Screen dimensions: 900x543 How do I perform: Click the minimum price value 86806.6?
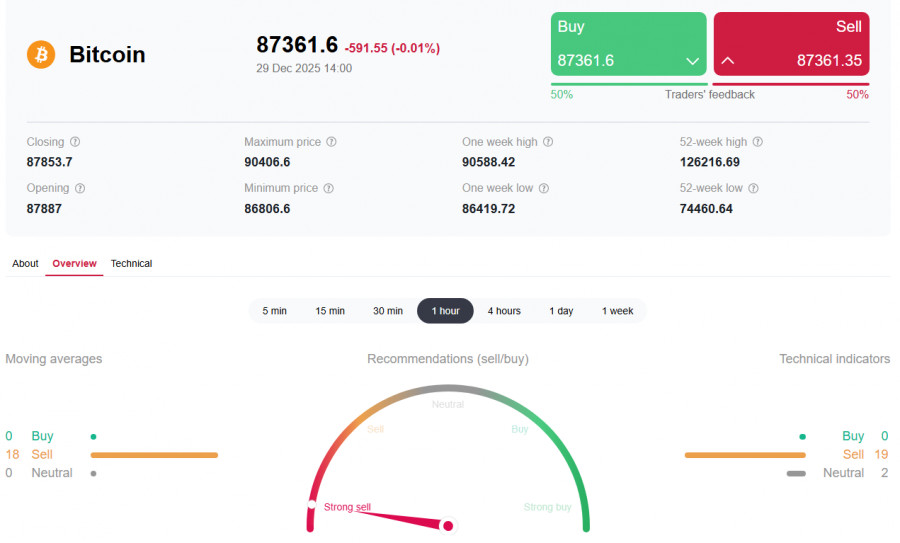pos(267,208)
